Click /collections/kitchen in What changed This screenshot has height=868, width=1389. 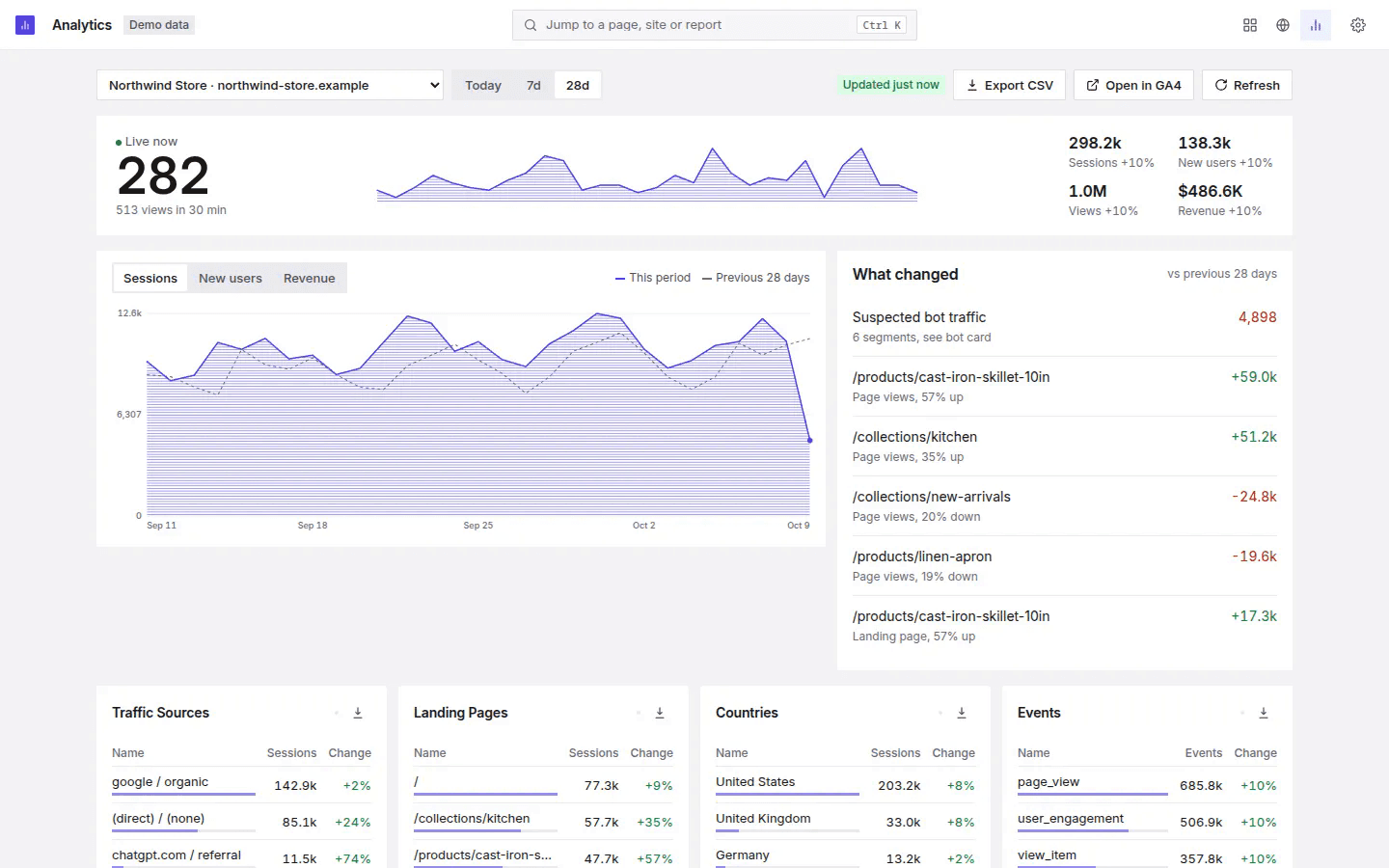pyautogui.click(x=1065, y=446)
